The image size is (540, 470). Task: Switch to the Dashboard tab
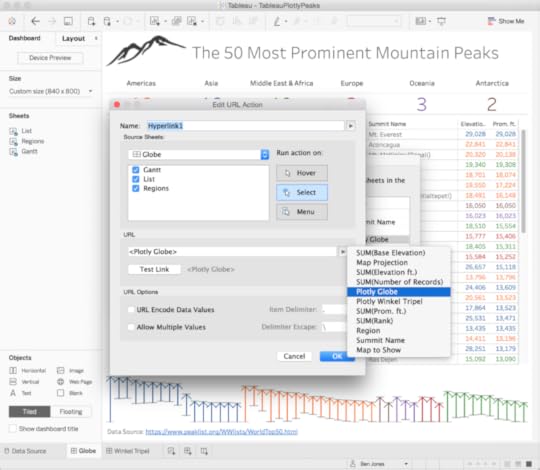24,38
